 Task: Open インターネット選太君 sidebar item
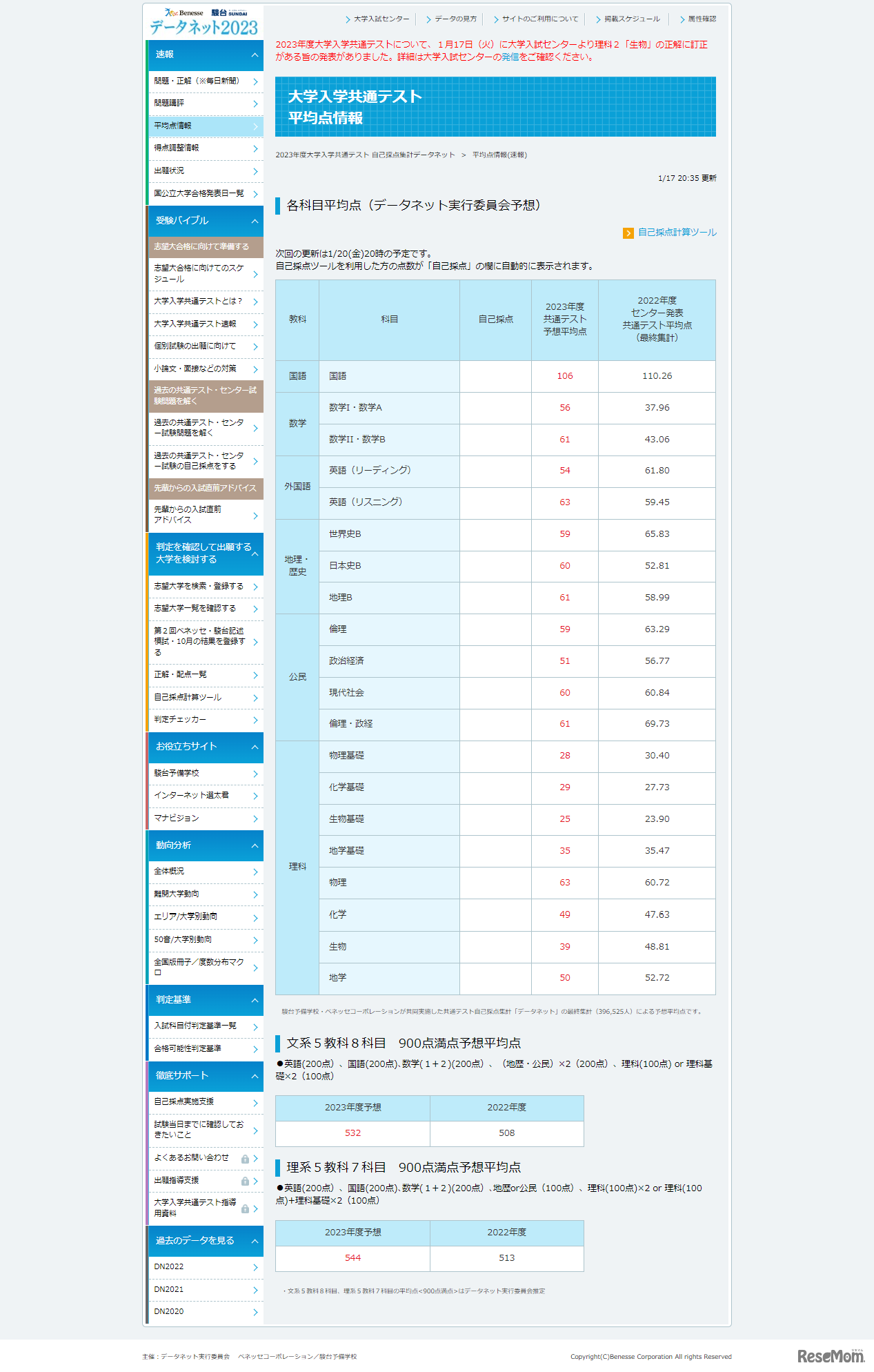(x=205, y=796)
